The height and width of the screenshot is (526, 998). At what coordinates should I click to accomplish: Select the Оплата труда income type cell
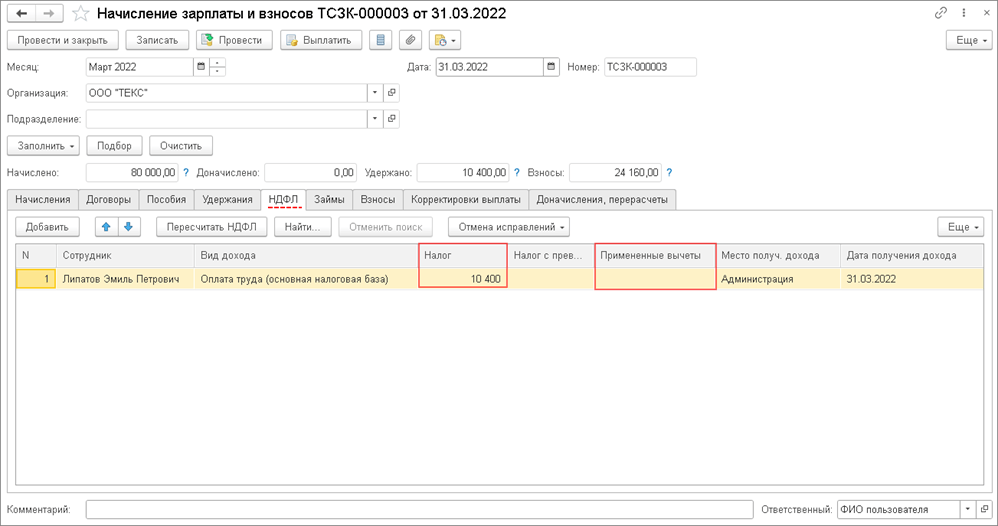306,279
